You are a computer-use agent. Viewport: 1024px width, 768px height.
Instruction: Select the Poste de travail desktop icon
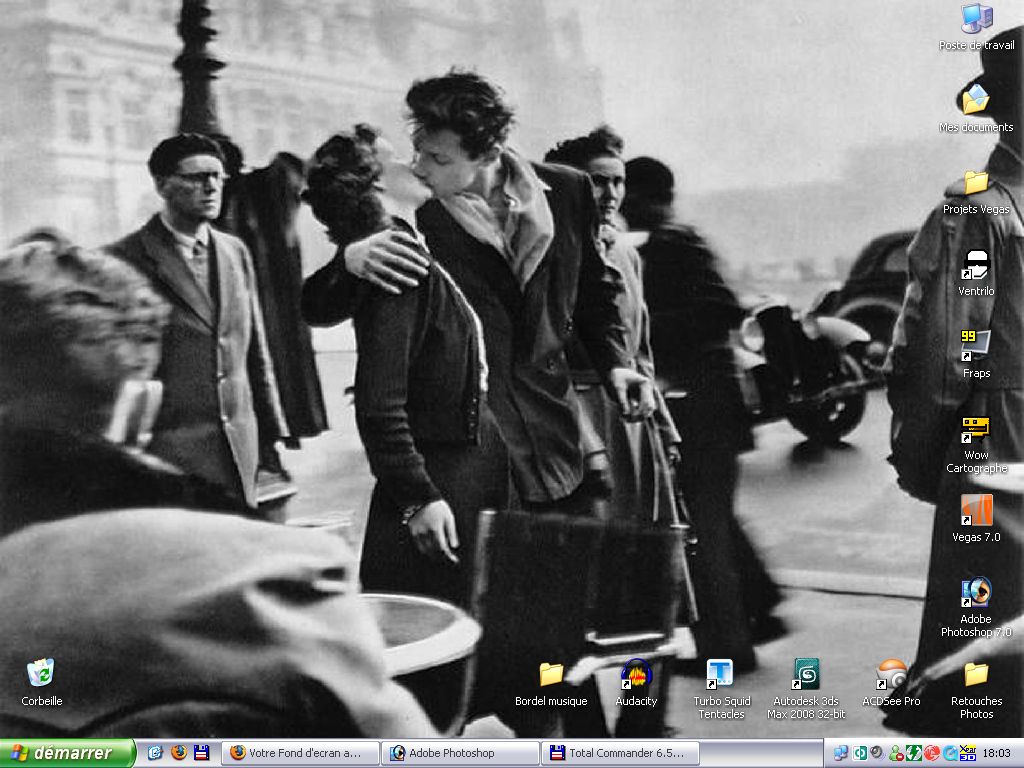(x=976, y=27)
